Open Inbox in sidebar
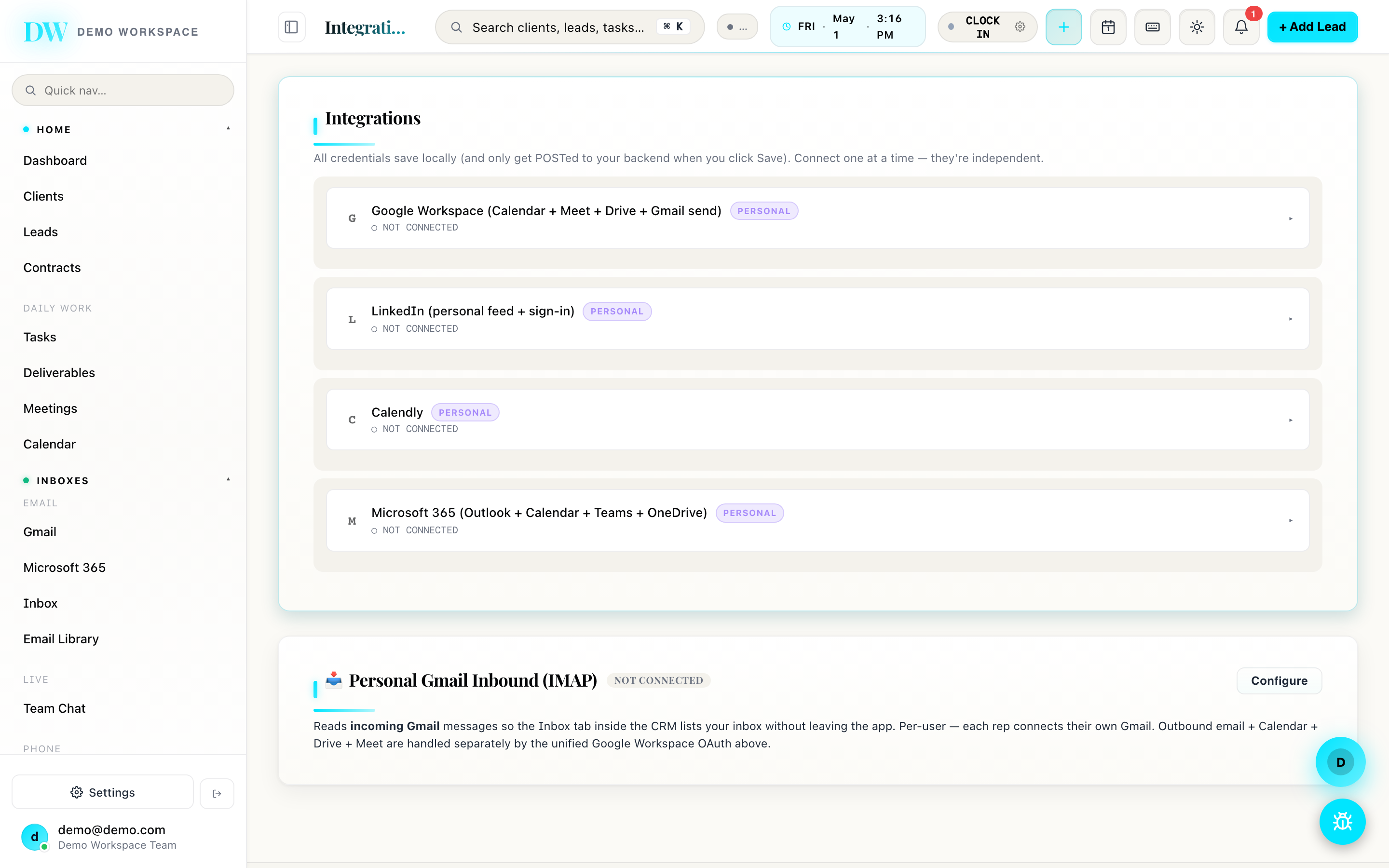 pyautogui.click(x=40, y=603)
